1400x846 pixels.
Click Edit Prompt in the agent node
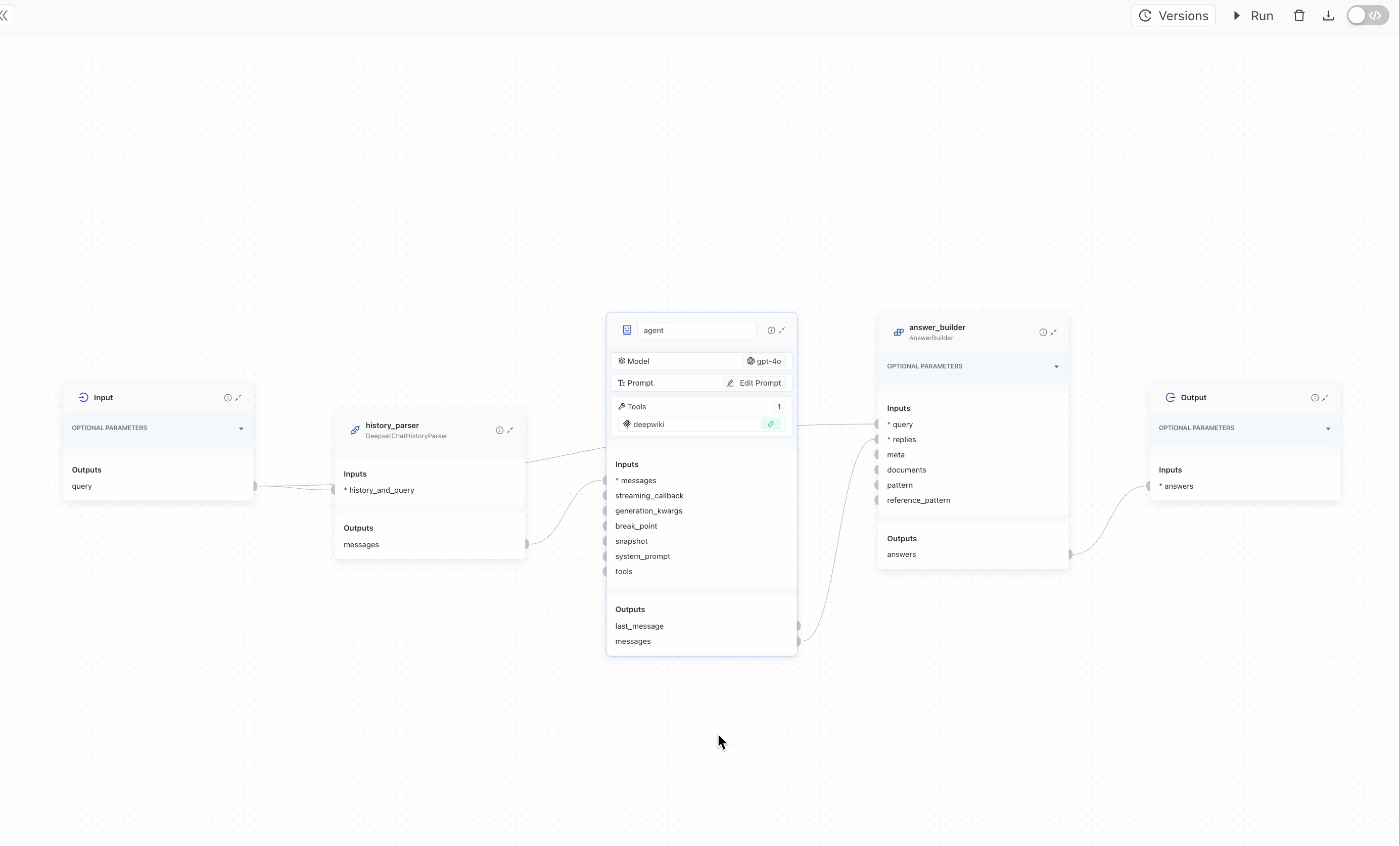[x=754, y=383]
